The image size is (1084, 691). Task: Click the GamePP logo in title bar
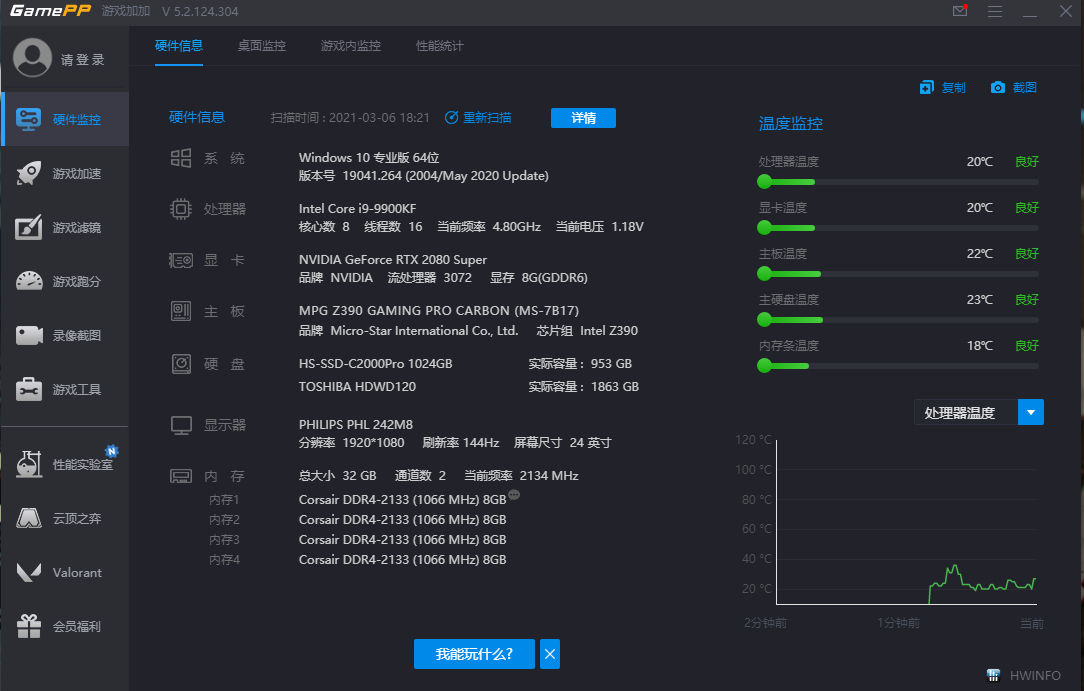tap(50, 10)
